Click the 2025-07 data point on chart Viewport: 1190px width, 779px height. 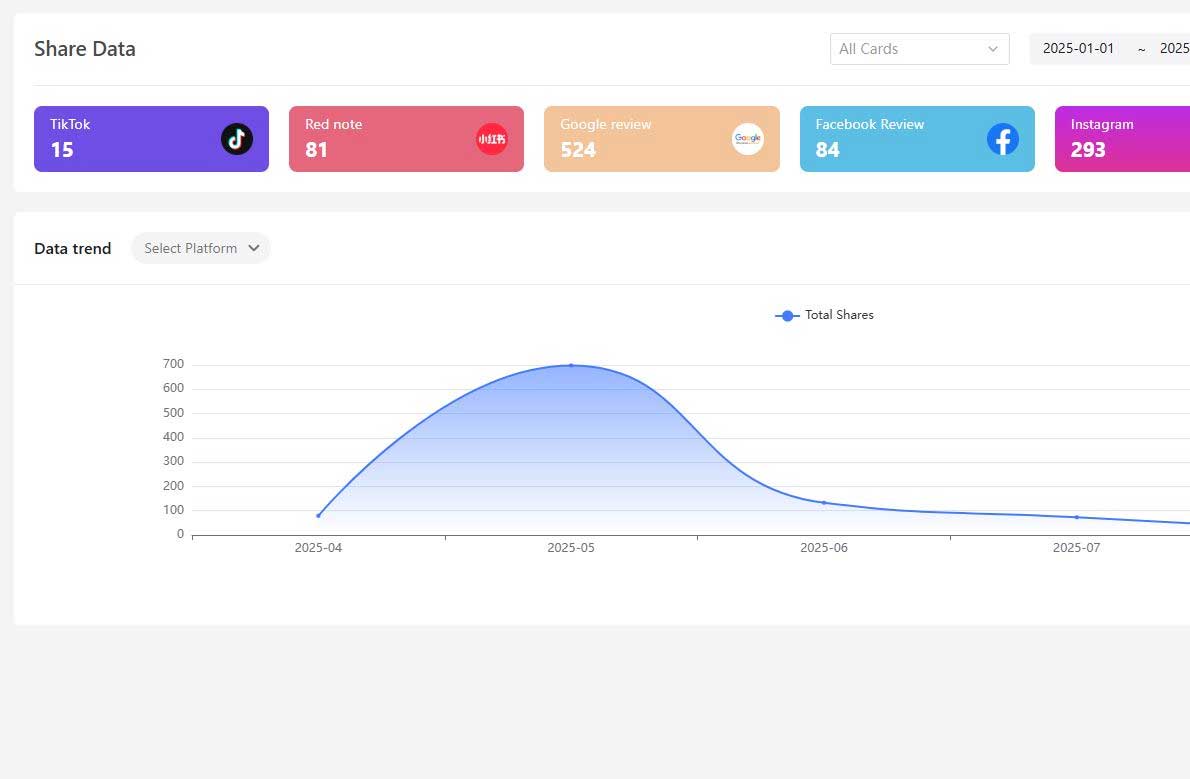1076,517
